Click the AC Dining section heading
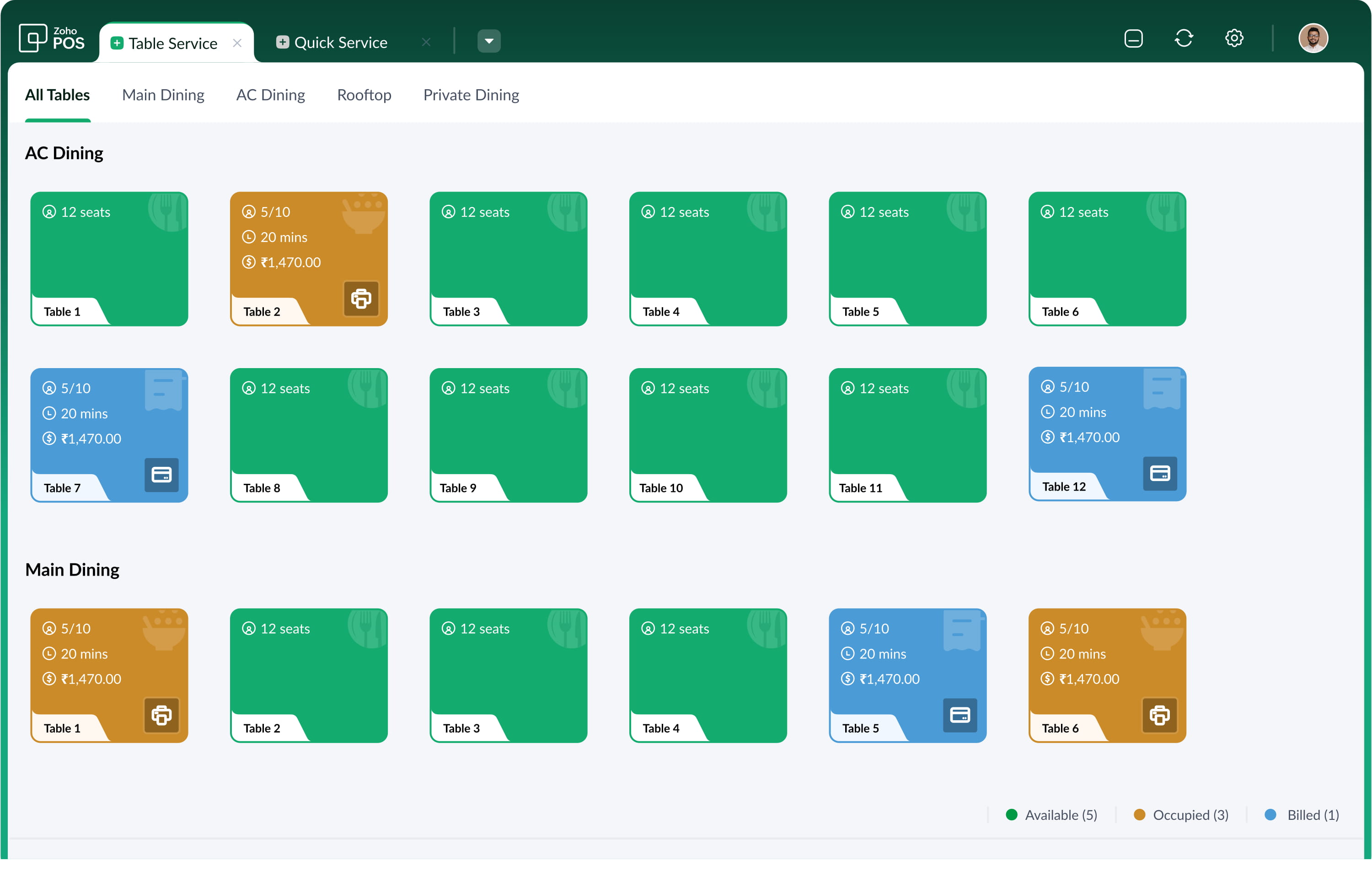Viewport: 1372px width, 872px height. pyautogui.click(x=64, y=153)
